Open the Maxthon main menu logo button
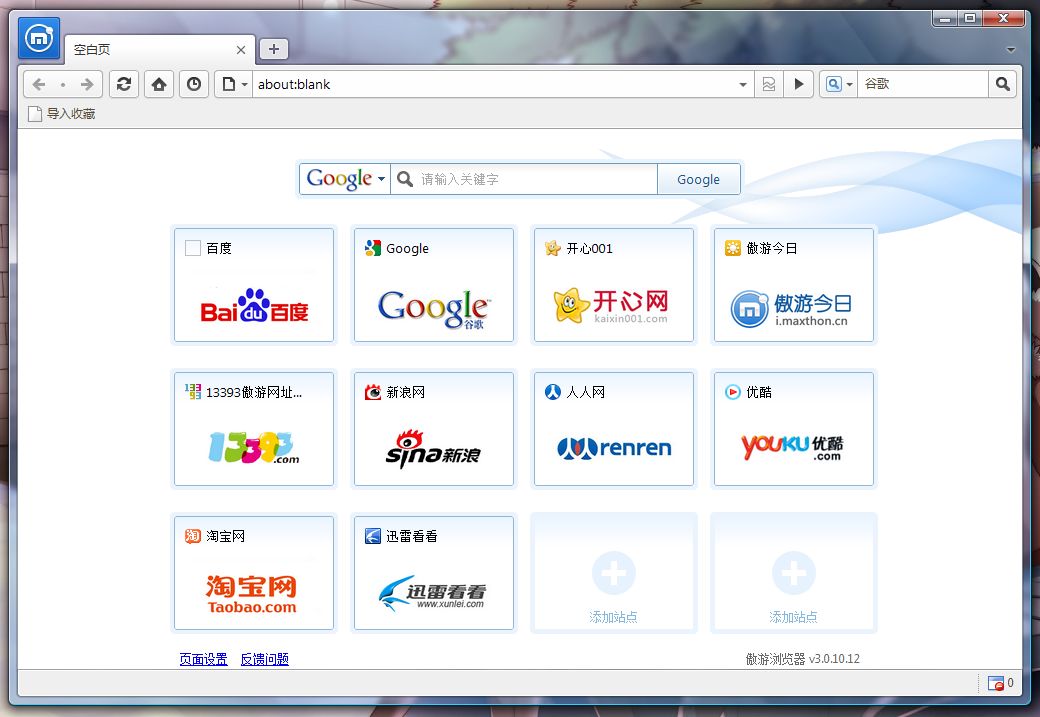The width and height of the screenshot is (1040, 717). (39, 39)
